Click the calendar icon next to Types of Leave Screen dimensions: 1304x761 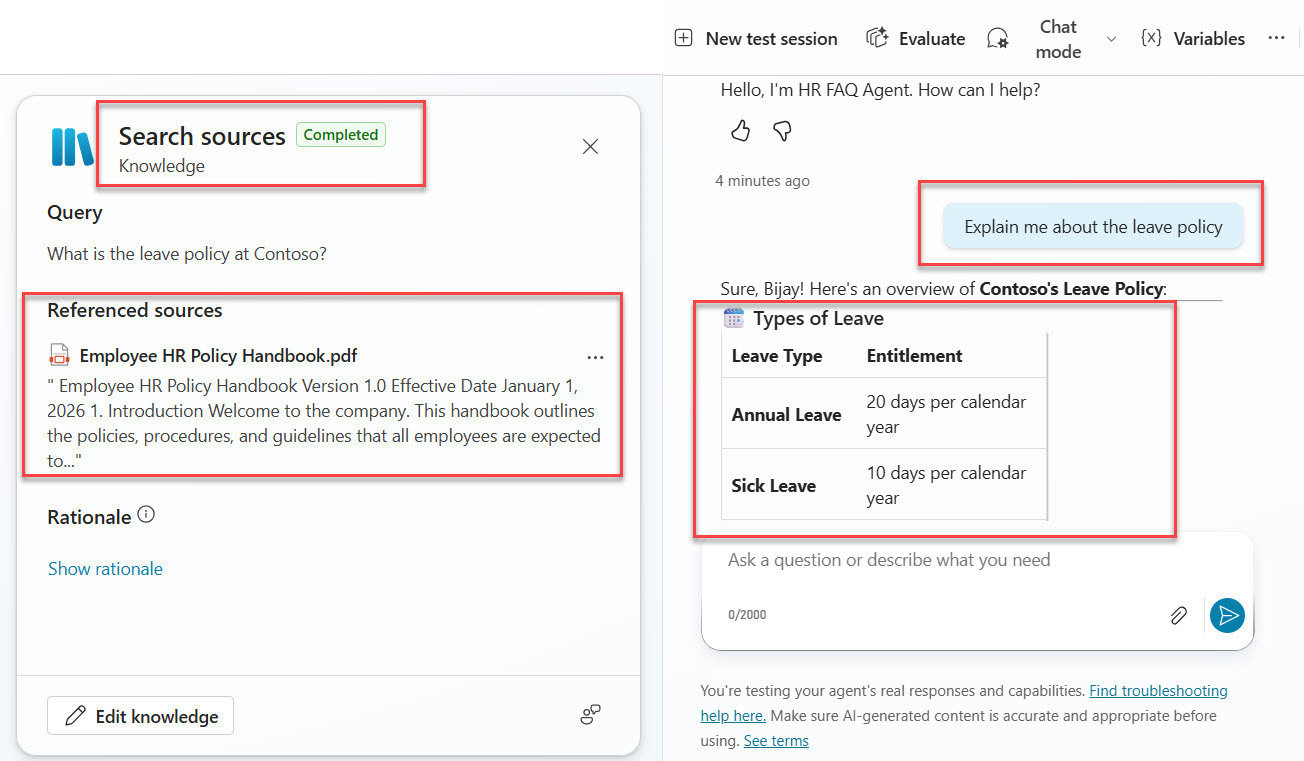[x=734, y=318]
